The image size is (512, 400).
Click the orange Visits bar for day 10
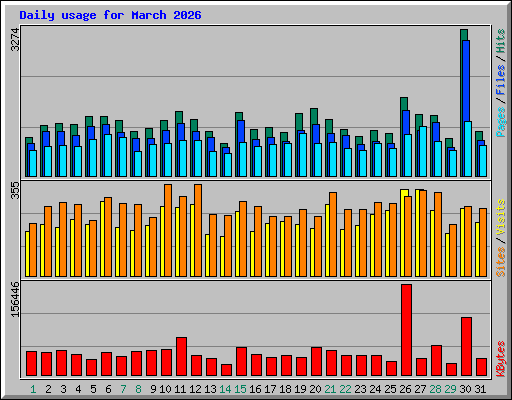coord(168,230)
